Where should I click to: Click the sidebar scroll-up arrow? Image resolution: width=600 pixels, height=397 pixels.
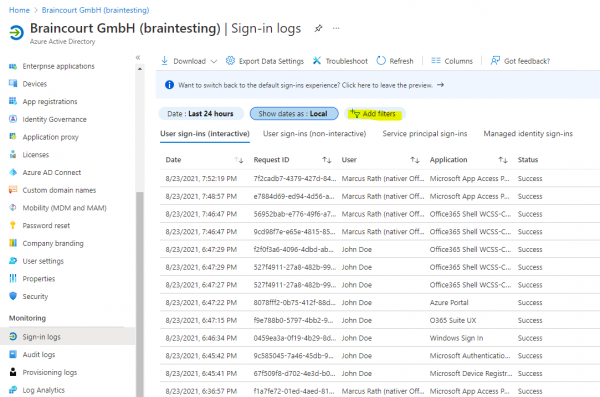[x=140, y=69]
